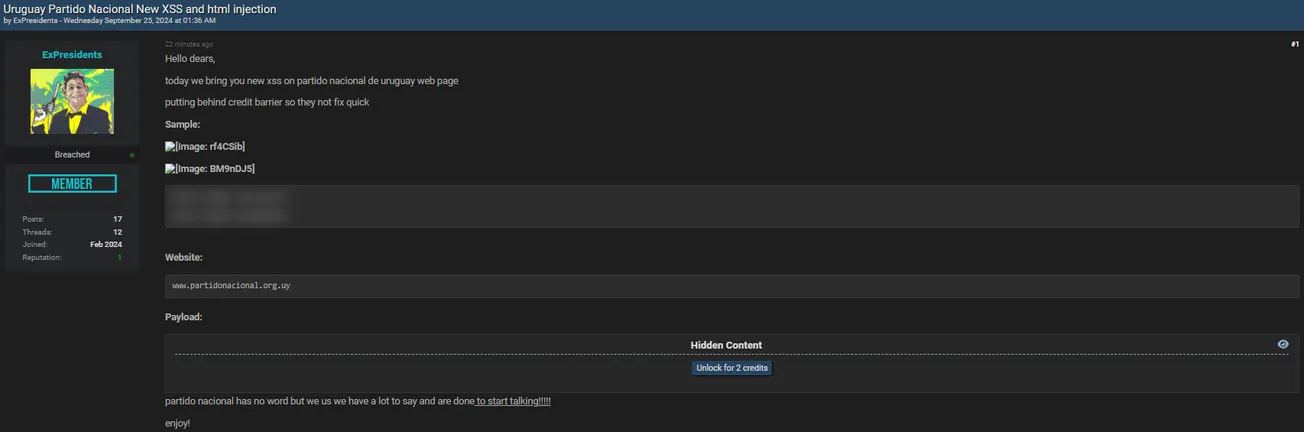Open the ExPresidents author link in thread byline
The image size is (1304, 432).
click(36, 21)
